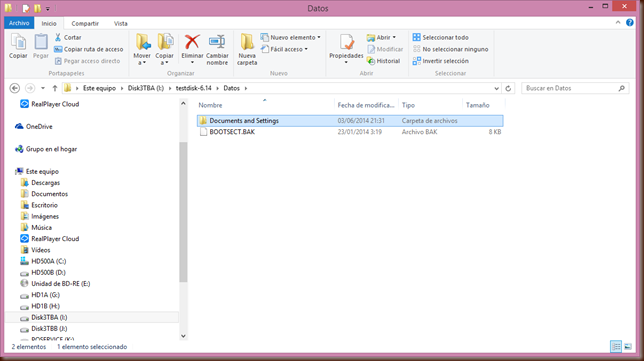The height and width of the screenshot is (361, 644).
Task: Switch to the Compartir ribbon tab
Action: tap(85, 23)
